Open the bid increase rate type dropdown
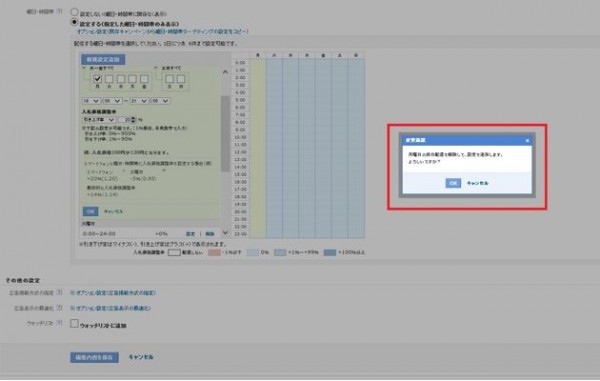The image size is (600, 381). 99,120
